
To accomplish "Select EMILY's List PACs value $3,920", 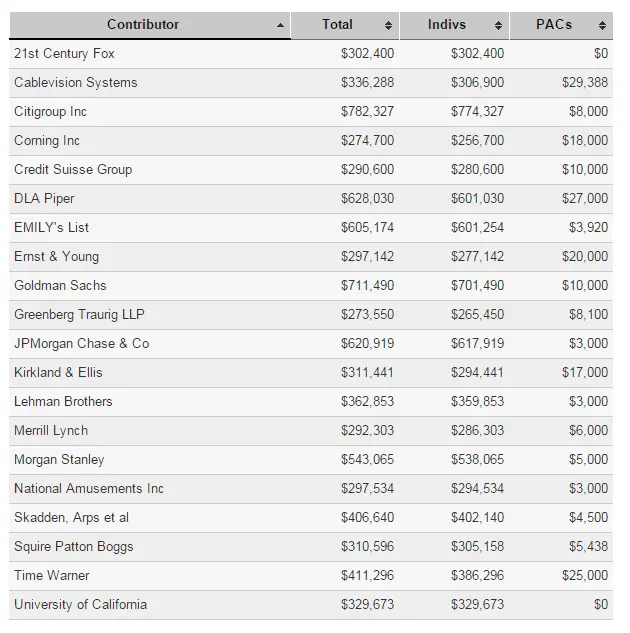I will coord(588,227).
